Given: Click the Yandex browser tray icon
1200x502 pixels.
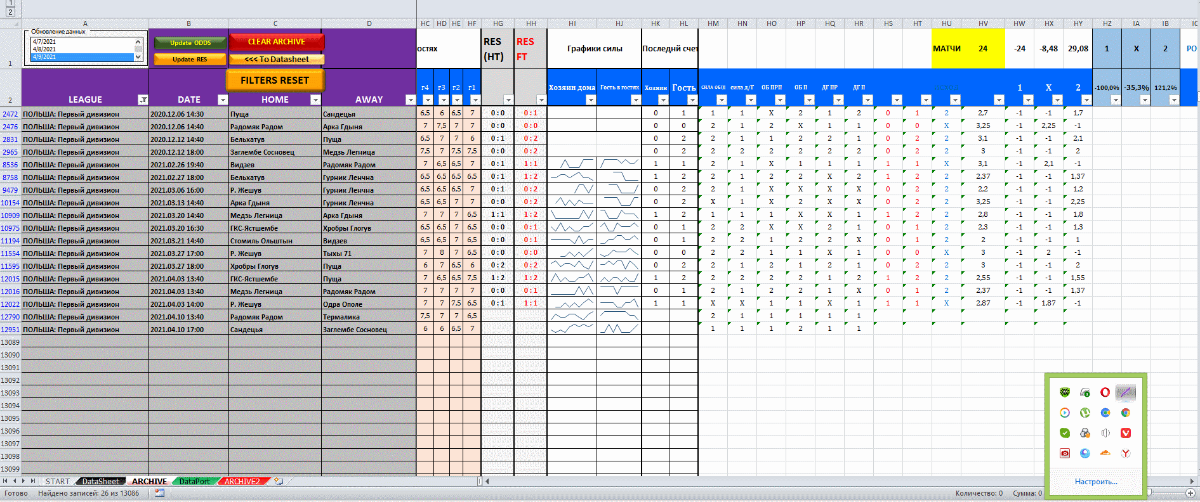Looking at the screenshot, I should 1126,452.
